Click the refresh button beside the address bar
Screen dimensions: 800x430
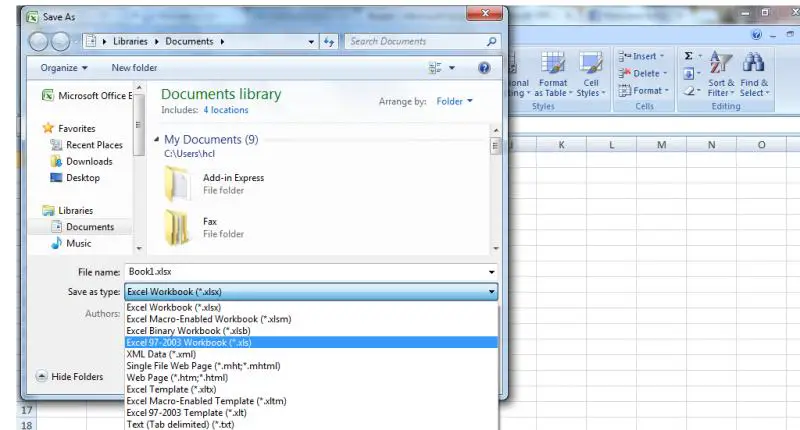coord(329,42)
